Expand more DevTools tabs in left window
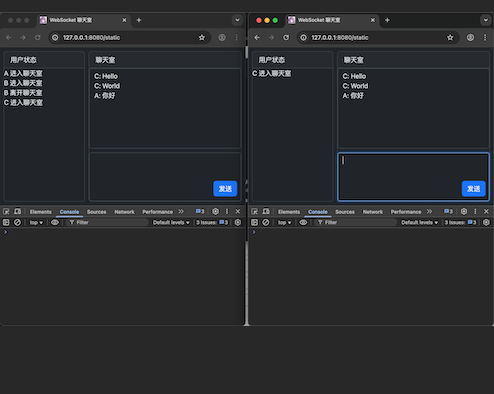Image resolution: width=494 pixels, height=394 pixels. tap(181, 211)
